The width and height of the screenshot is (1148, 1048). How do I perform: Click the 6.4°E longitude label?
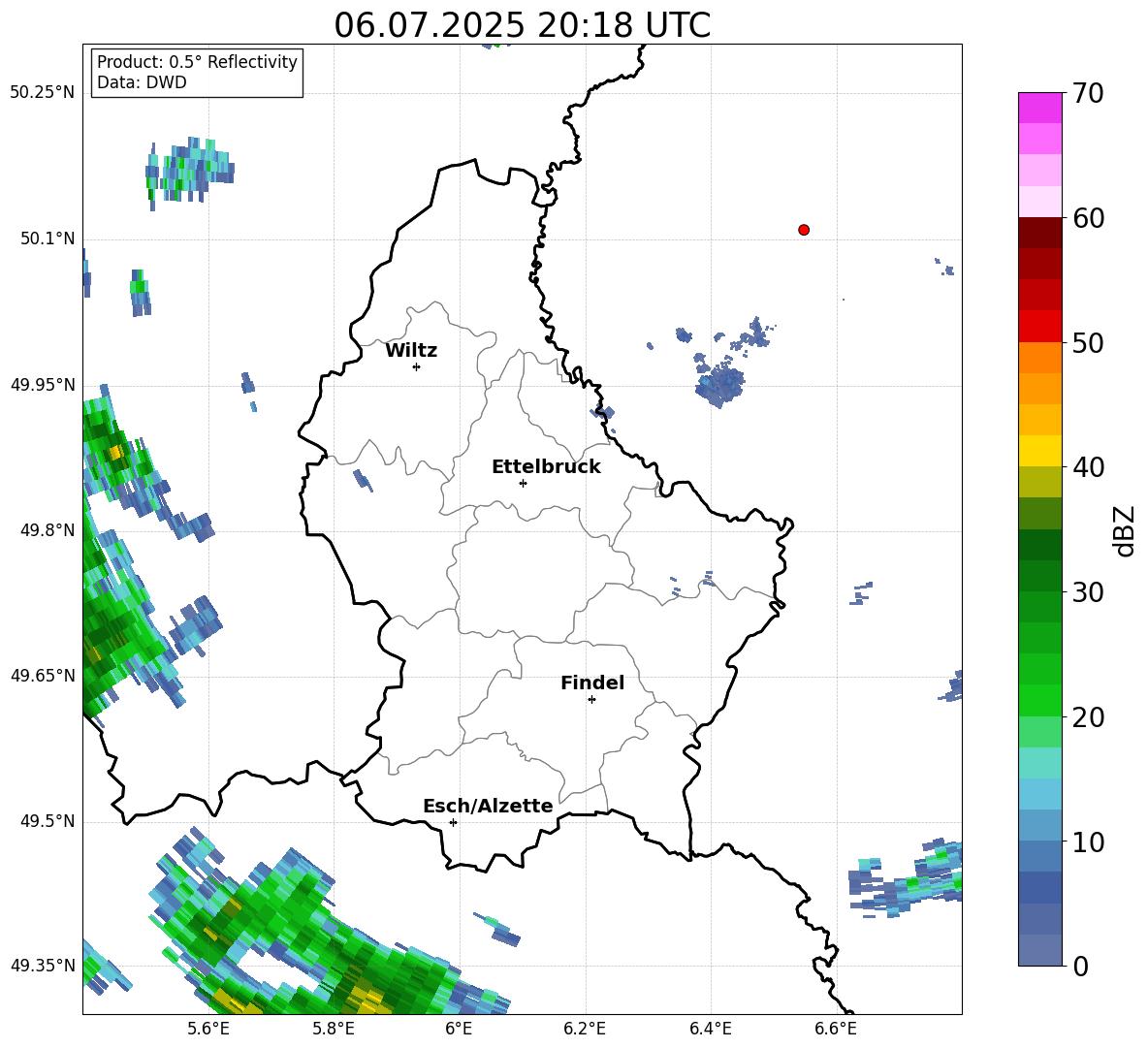click(x=710, y=1029)
